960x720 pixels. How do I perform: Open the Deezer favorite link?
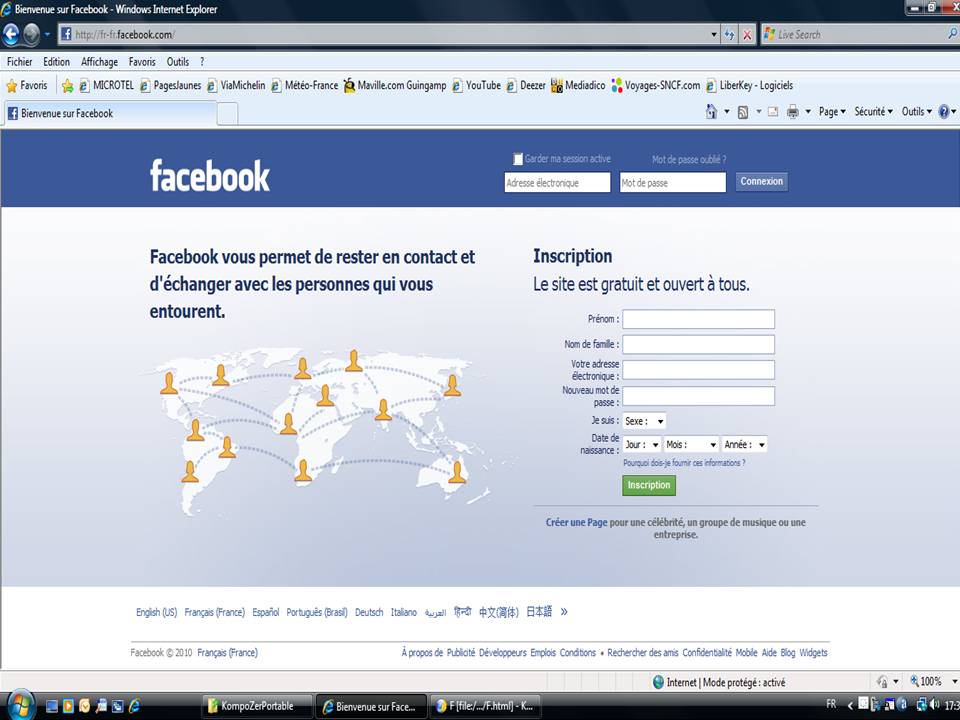(x=526, y=86)
